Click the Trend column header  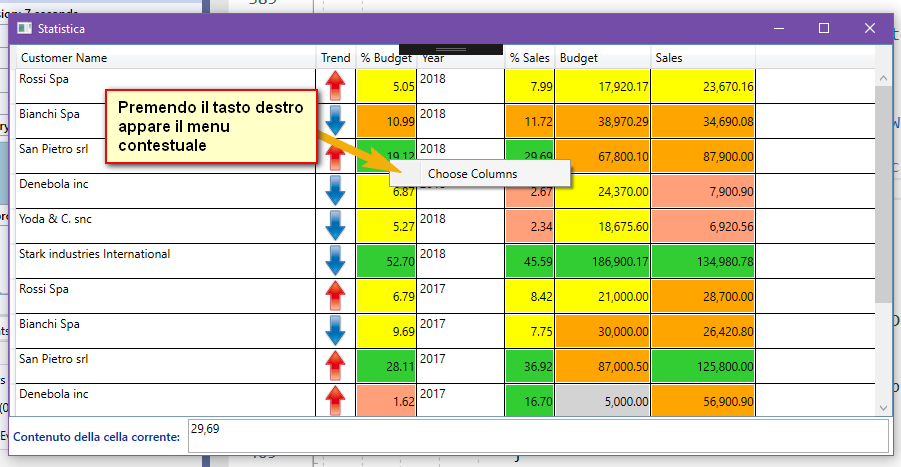[x=335, y=58]
